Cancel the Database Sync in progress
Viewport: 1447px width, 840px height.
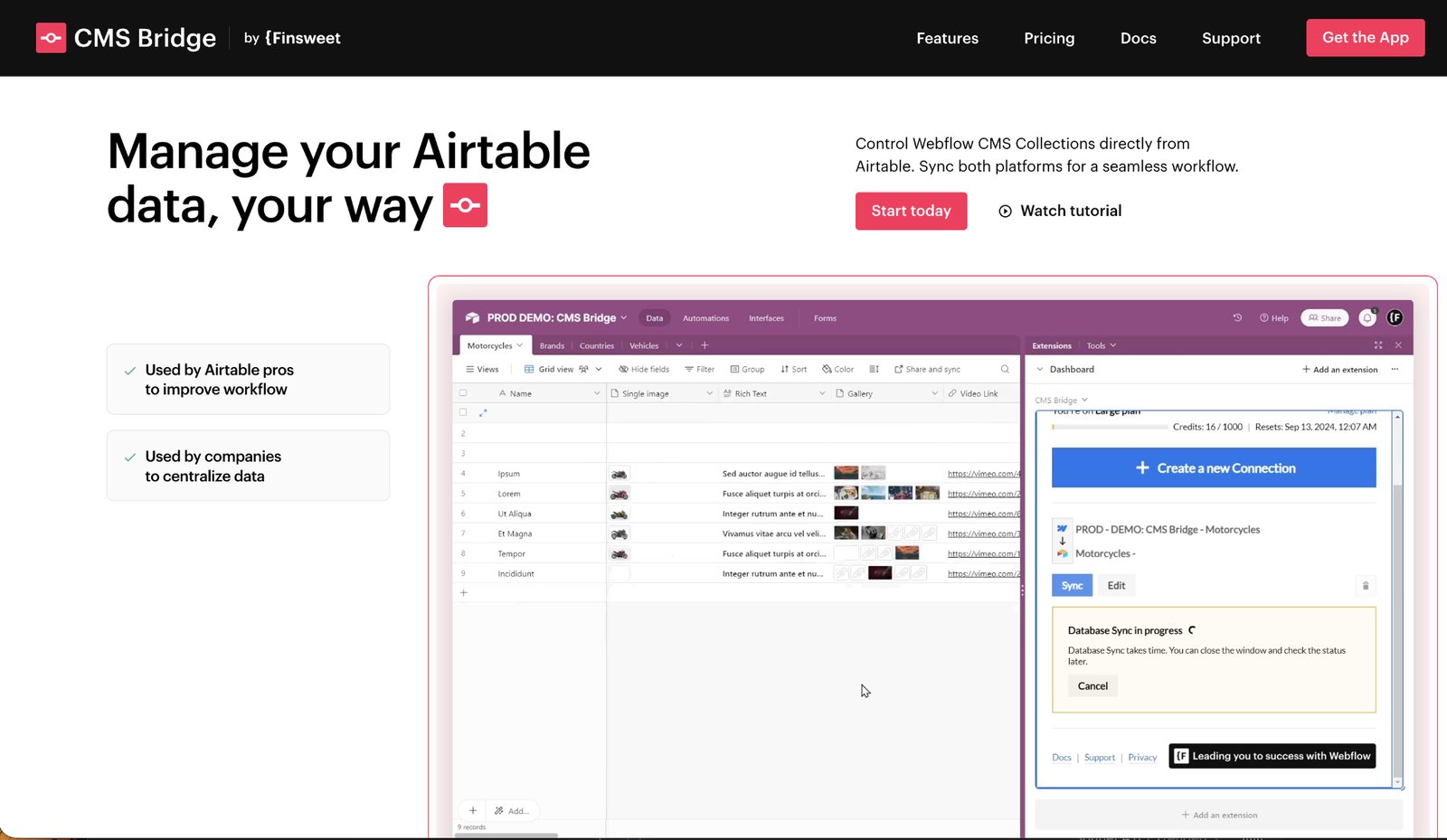[x=1092, y=686]
